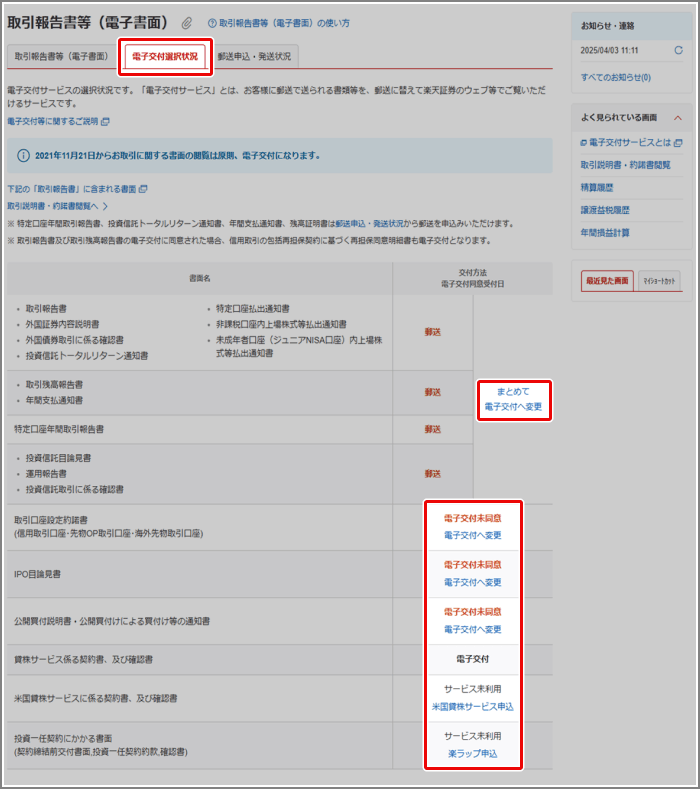Click the info icon in the blue notice banner

click(23, 155)
